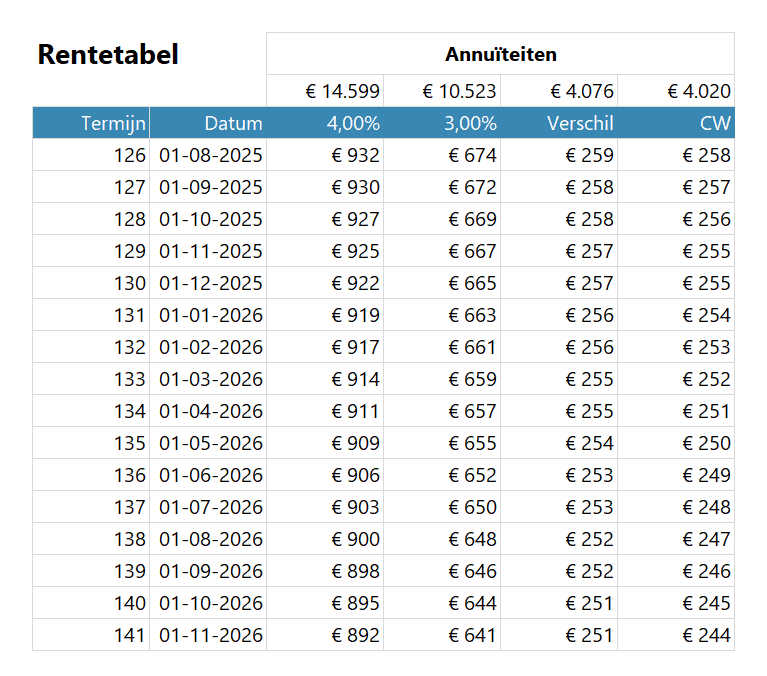Click date cell 01-01-2026
This screenshot has width=767, height=676.
[210, 315]
